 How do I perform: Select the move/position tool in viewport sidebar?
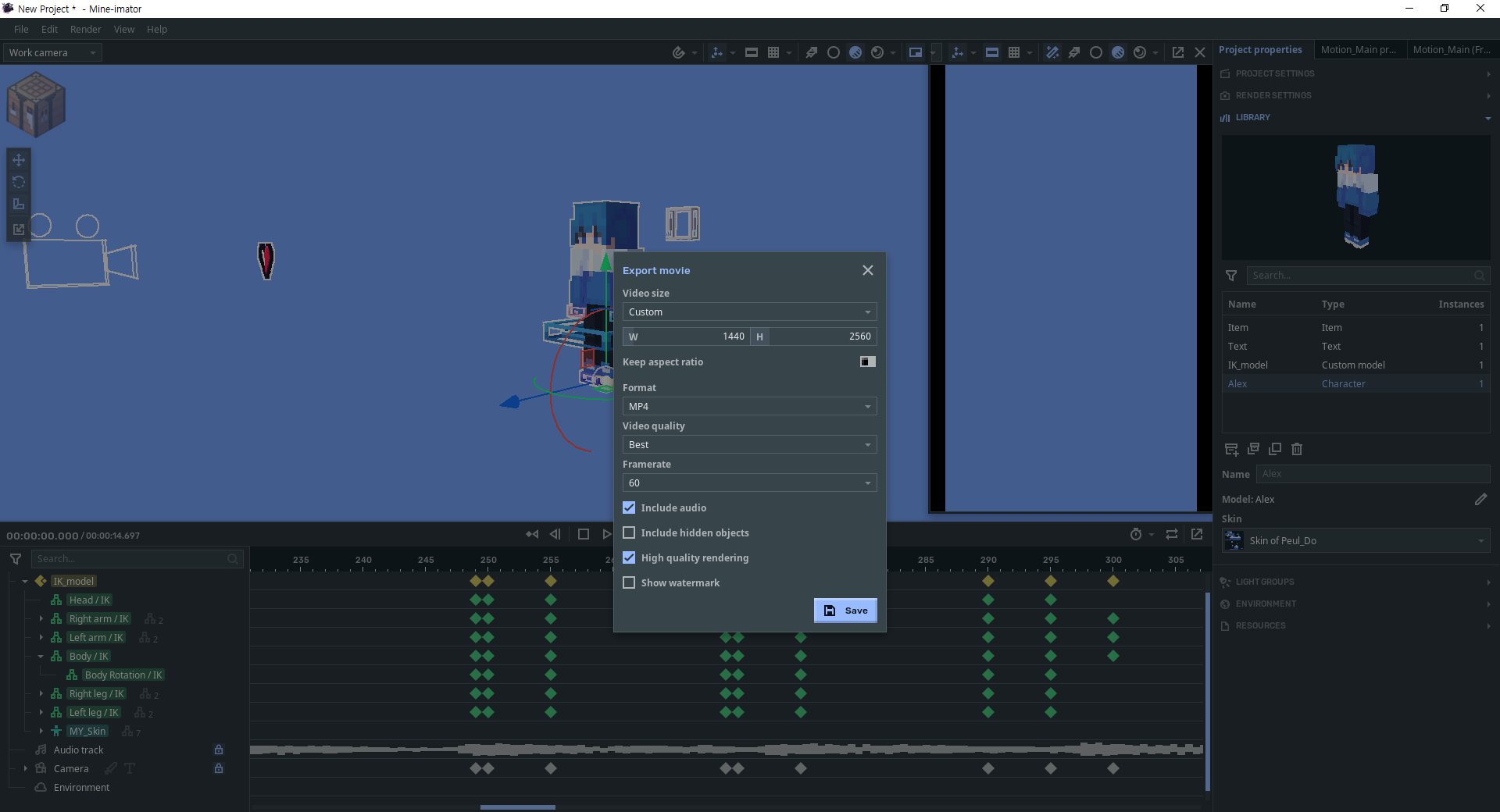(19, 160)
